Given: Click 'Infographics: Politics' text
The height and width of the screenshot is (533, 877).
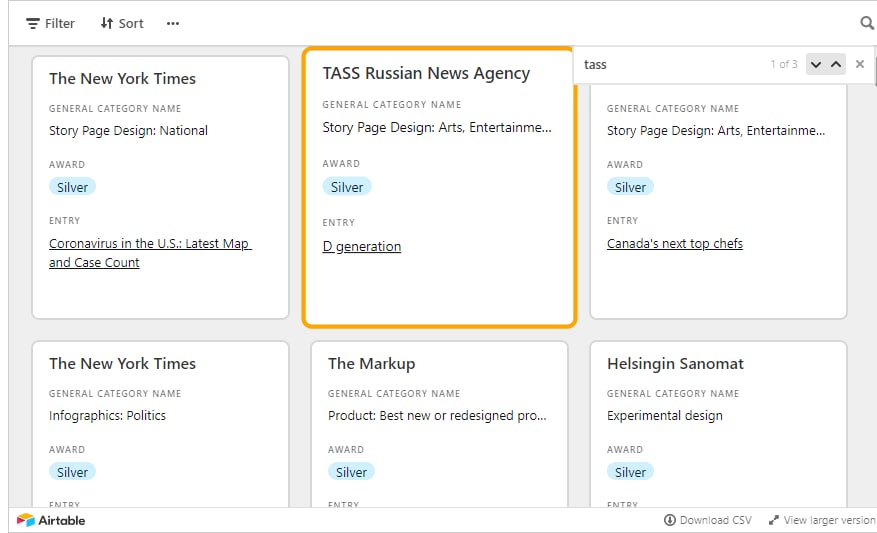Looking at the screenshot, I should click(x=107, y=416).
